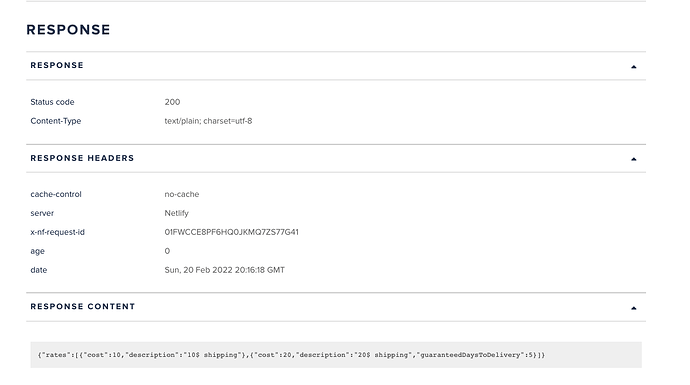
Task: Click the Status code label
Action: pos(52,102)
